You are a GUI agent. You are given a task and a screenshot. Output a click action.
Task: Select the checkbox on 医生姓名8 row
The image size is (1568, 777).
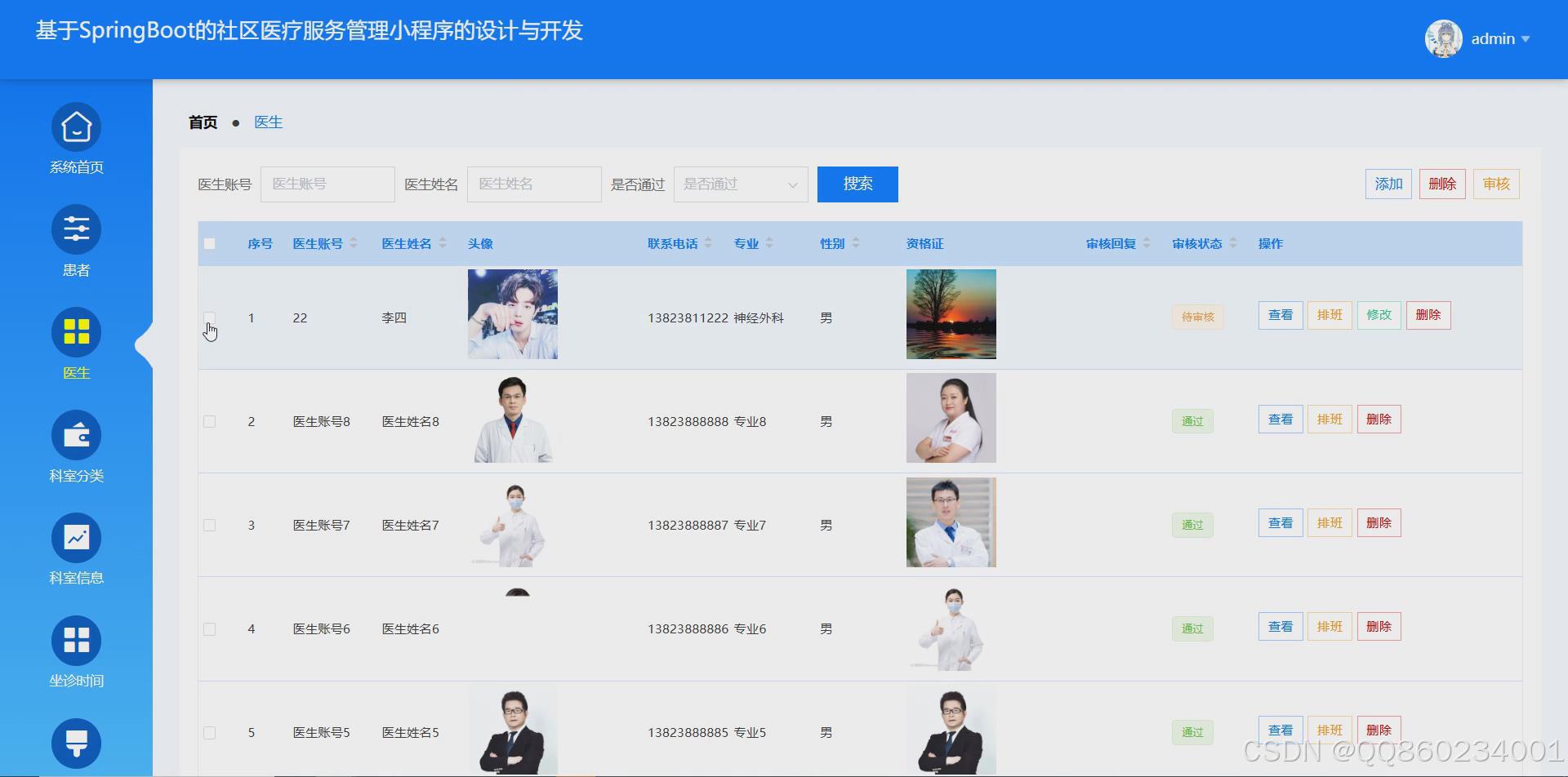coord(209,421)
